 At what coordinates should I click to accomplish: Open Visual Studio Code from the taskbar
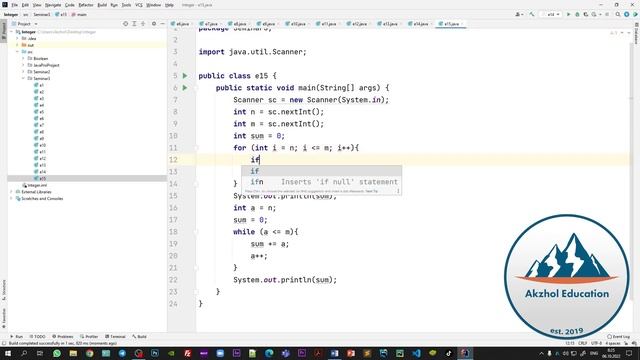pos(416,353)
